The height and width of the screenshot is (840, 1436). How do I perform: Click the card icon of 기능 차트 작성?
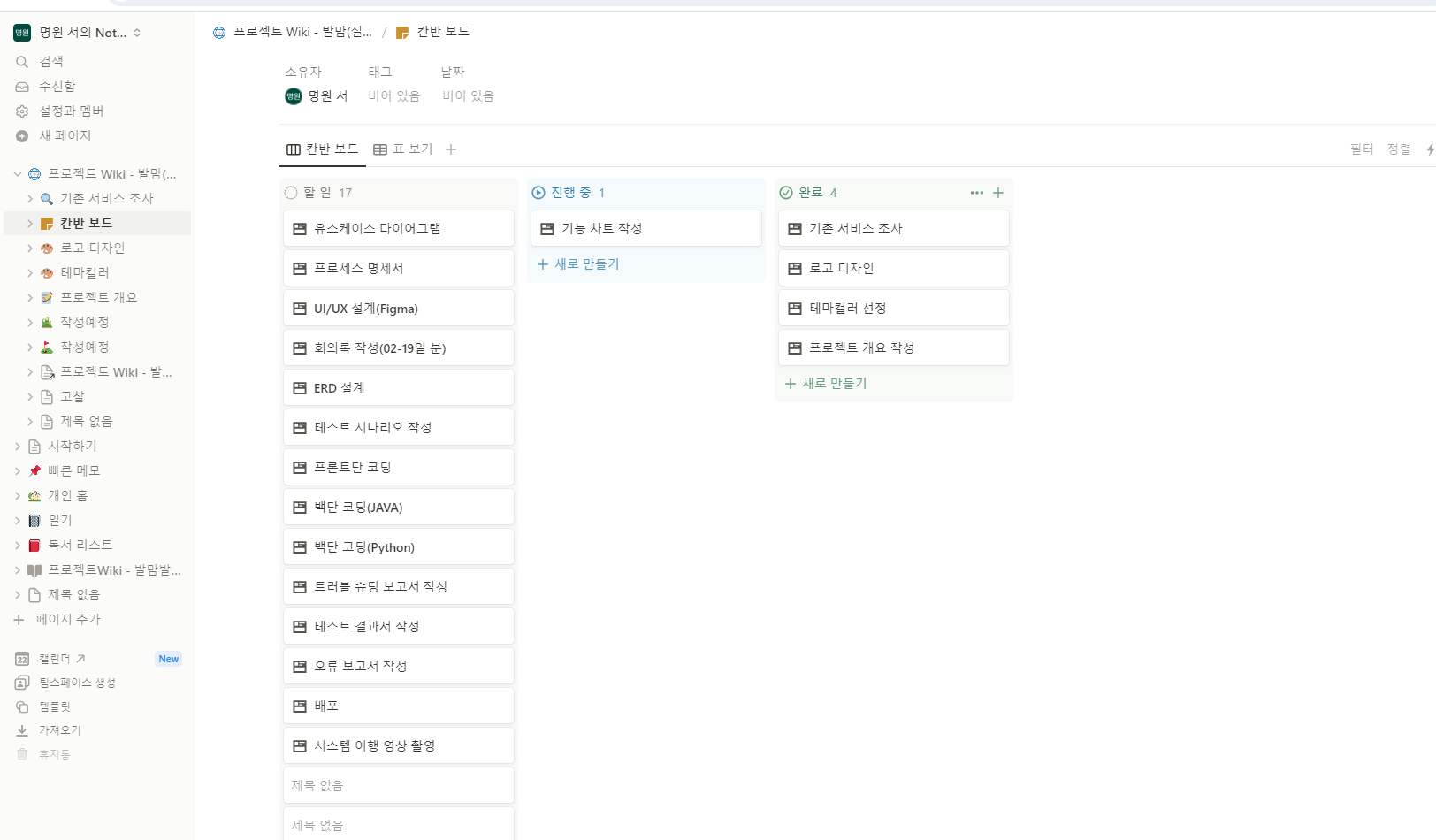(x=547, y=229)
